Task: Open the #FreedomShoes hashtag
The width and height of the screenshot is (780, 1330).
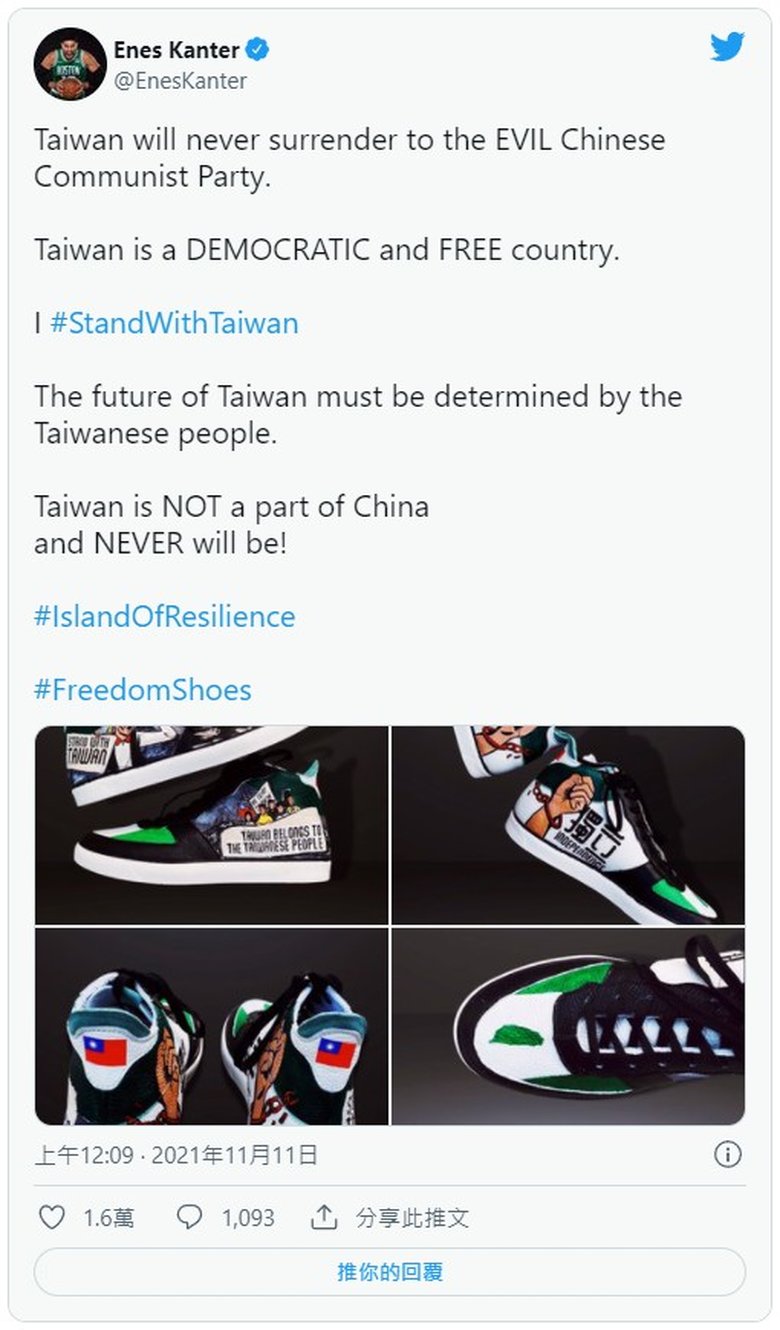Action: pos(142,689)
